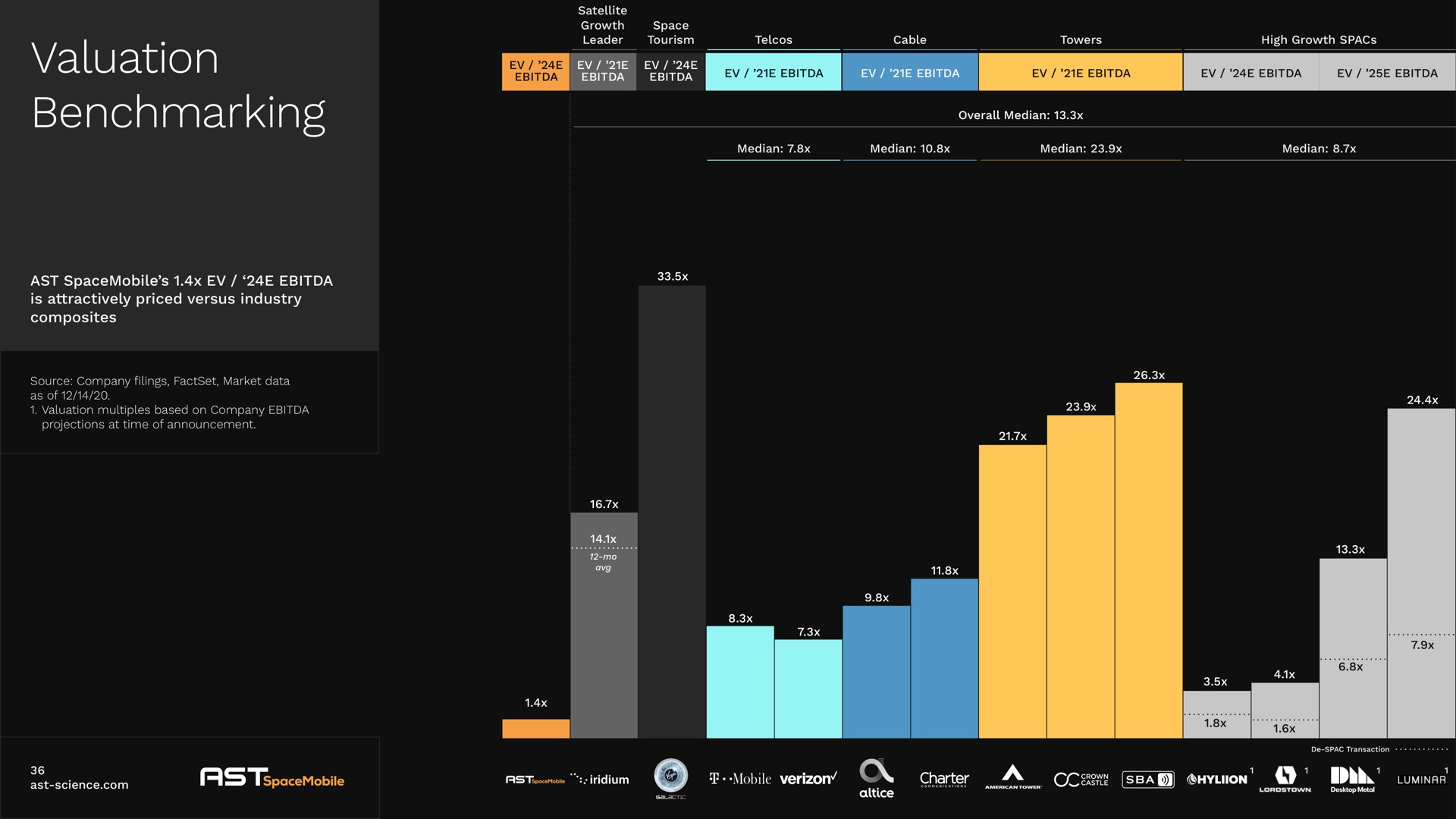The width and height of the screenshot is (1456, 819).
Task: Click the 'Median: 7.8x' Telcos label
Action: [773, 149]
